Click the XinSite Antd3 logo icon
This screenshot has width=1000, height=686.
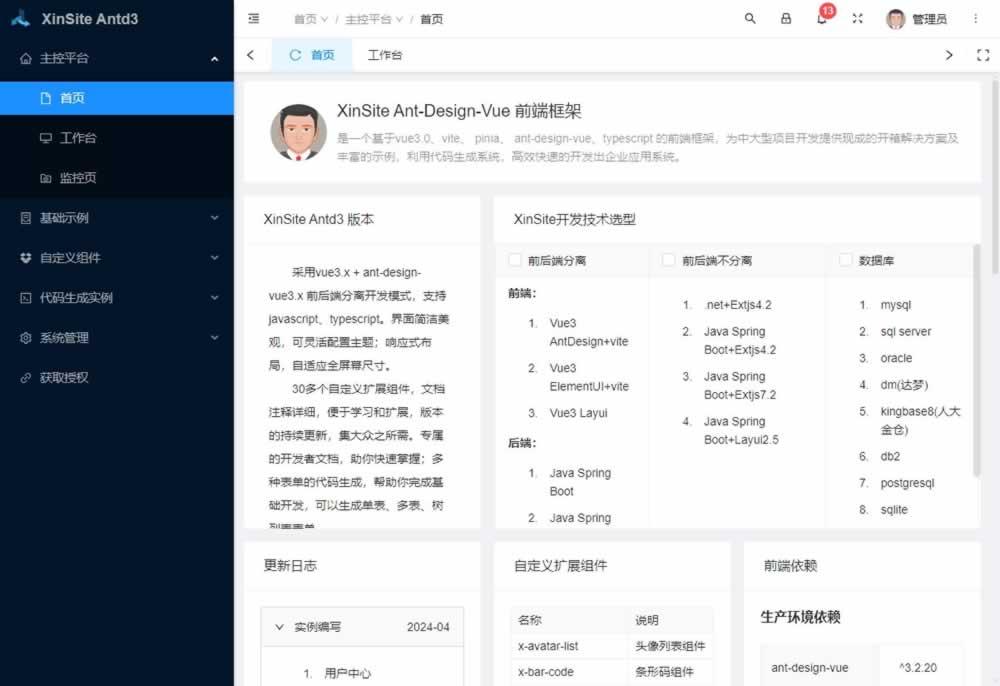pos(21,18)
